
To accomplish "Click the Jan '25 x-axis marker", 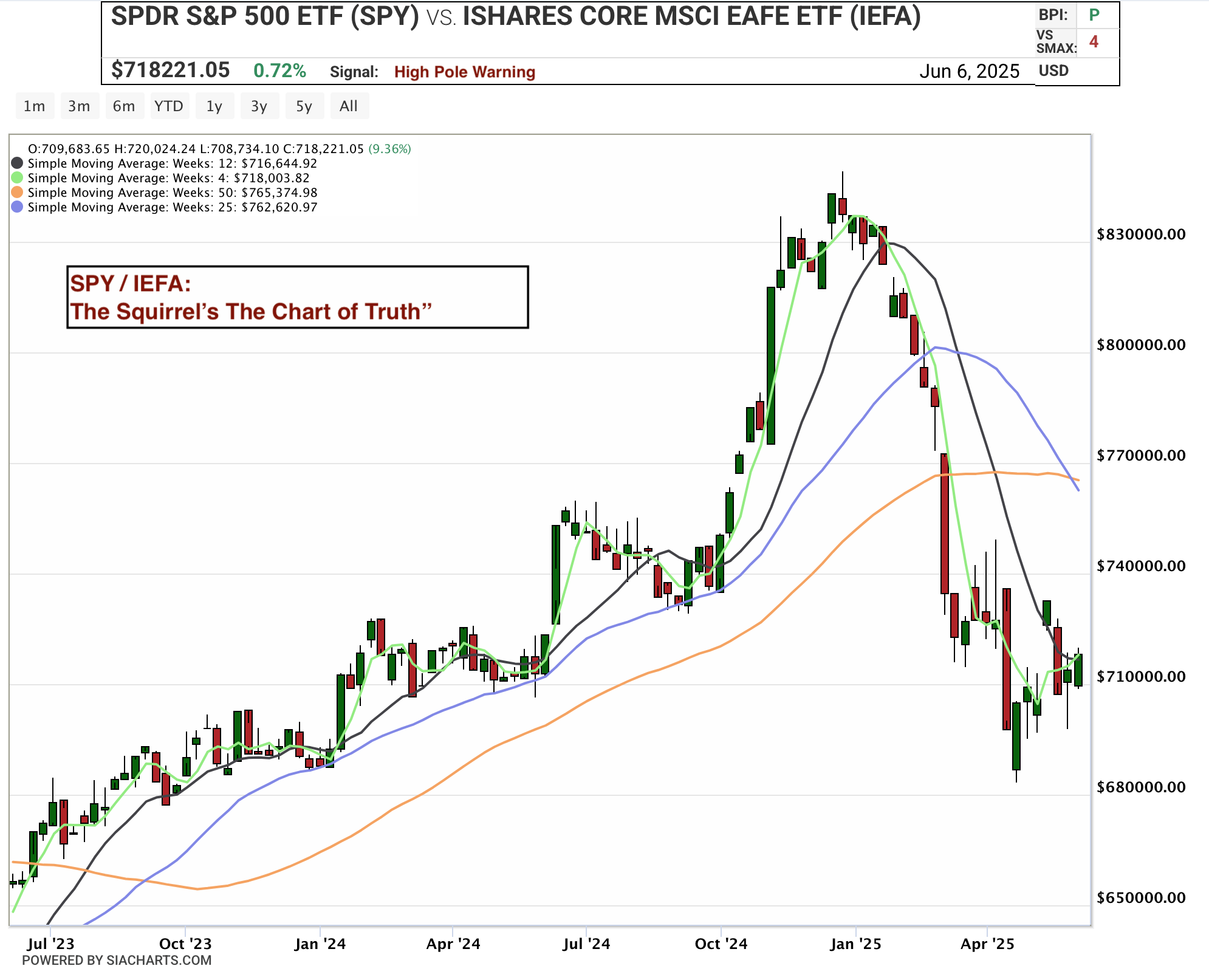I will pos(855,944).
